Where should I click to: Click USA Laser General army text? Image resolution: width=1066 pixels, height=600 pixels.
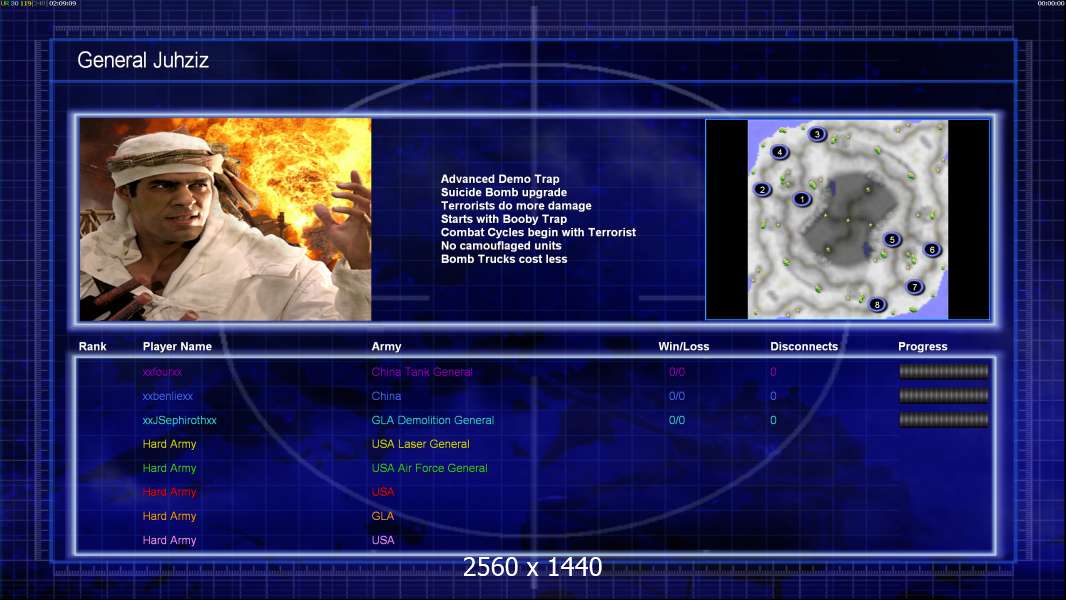click(x=420, y=444)
